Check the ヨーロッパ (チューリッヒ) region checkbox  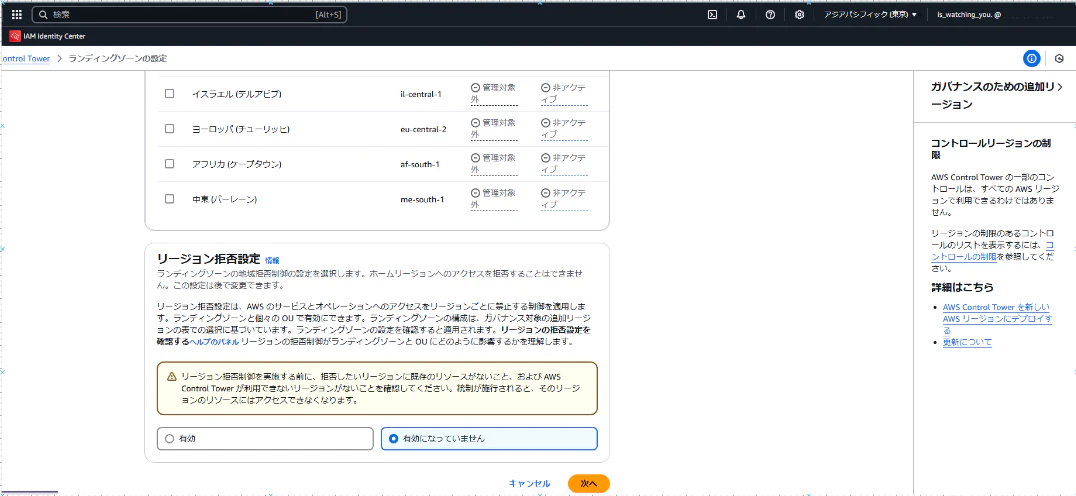[x=169, y=128]
